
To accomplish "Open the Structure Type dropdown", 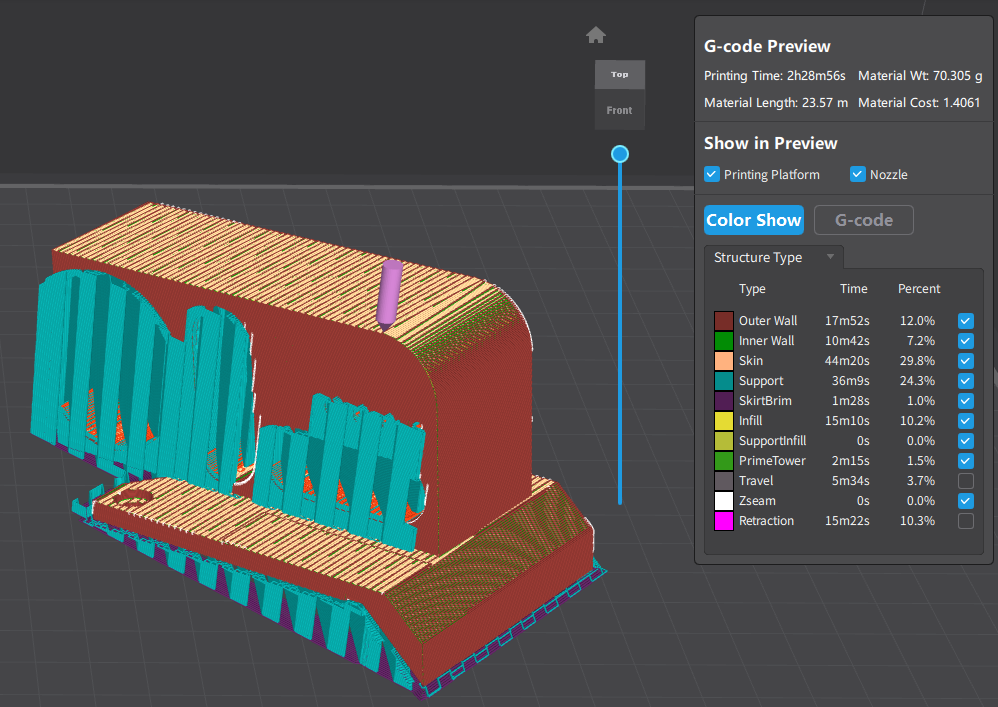I will click(772, 258).
